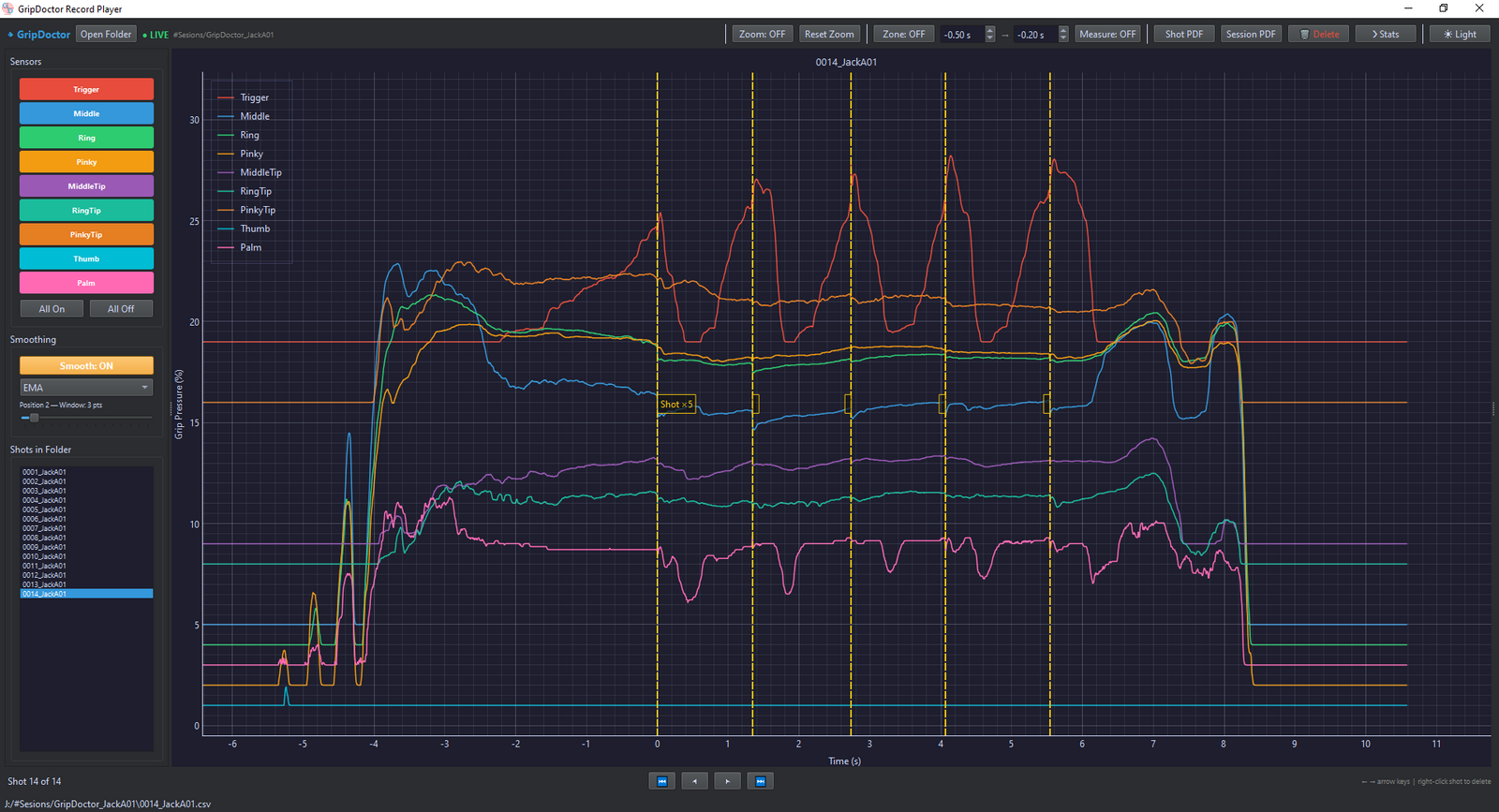Screen dimensions: 1499x812
Task: Select shot 0010_JackA01 in the list
Action: point(86,556)
